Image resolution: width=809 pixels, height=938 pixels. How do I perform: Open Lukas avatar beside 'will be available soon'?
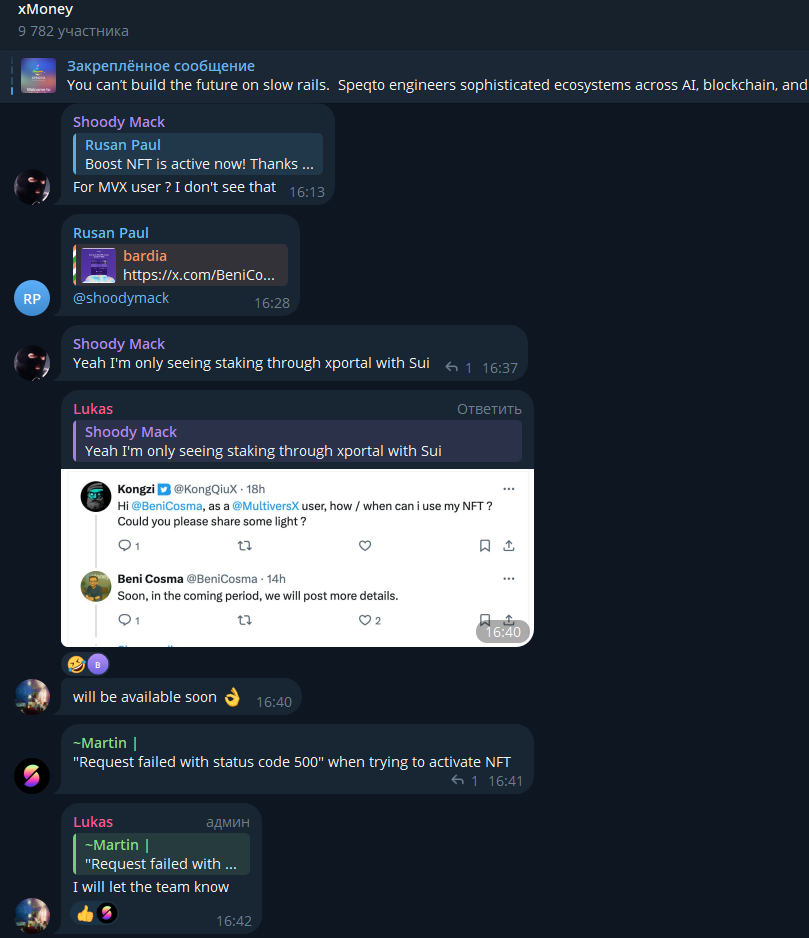(32, 697)
